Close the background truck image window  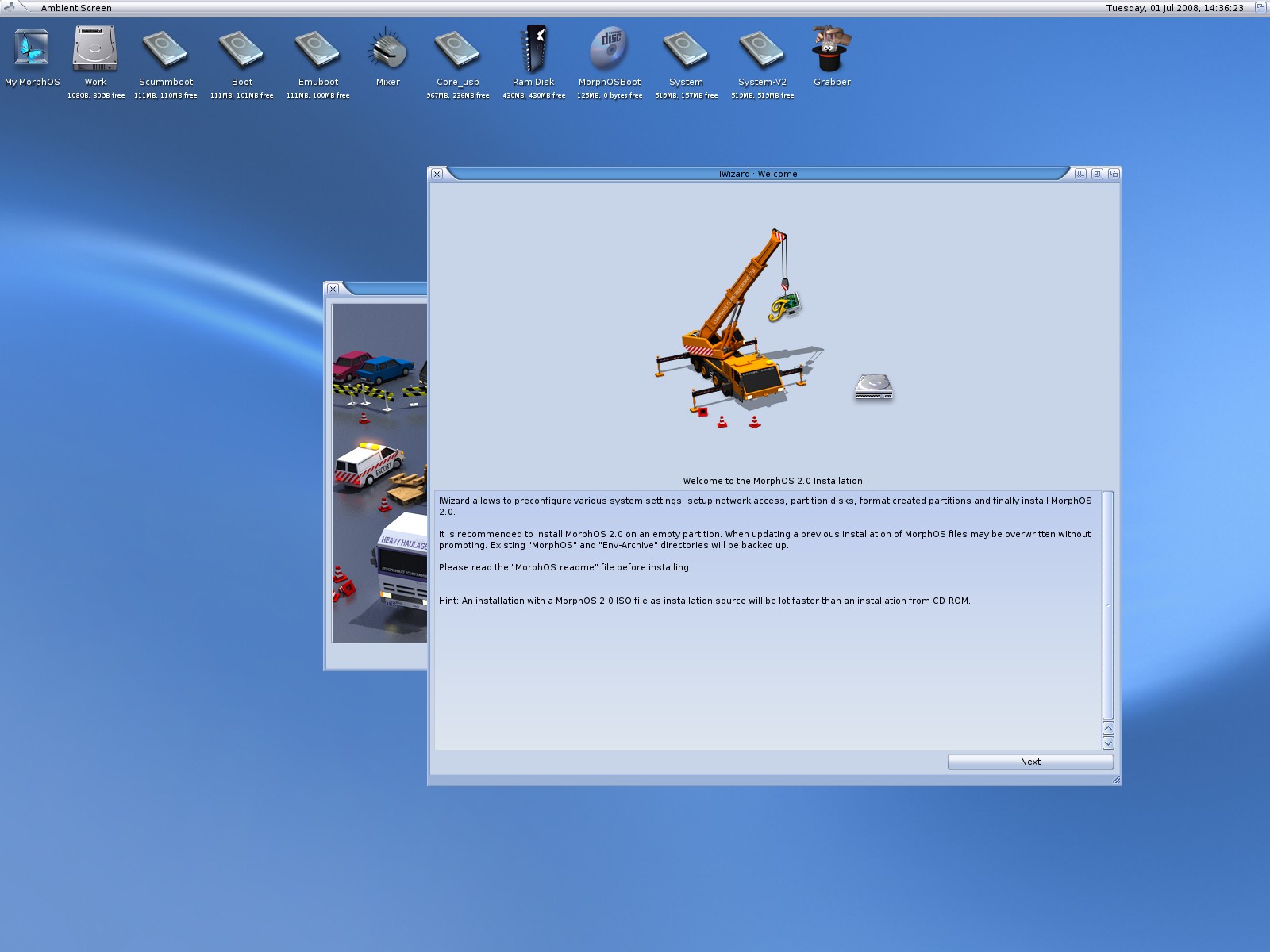[333, 289]
